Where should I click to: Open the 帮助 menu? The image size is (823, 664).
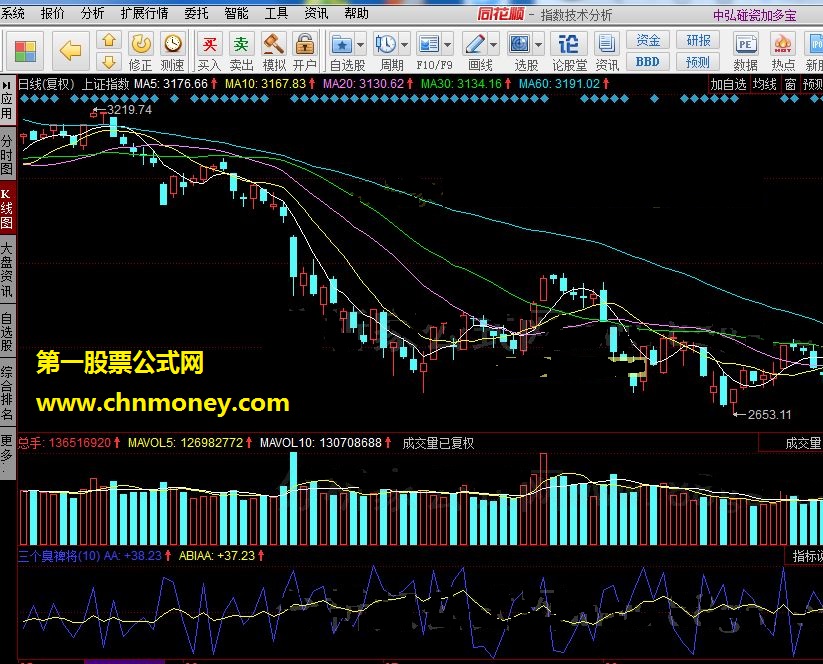point(356,13)
